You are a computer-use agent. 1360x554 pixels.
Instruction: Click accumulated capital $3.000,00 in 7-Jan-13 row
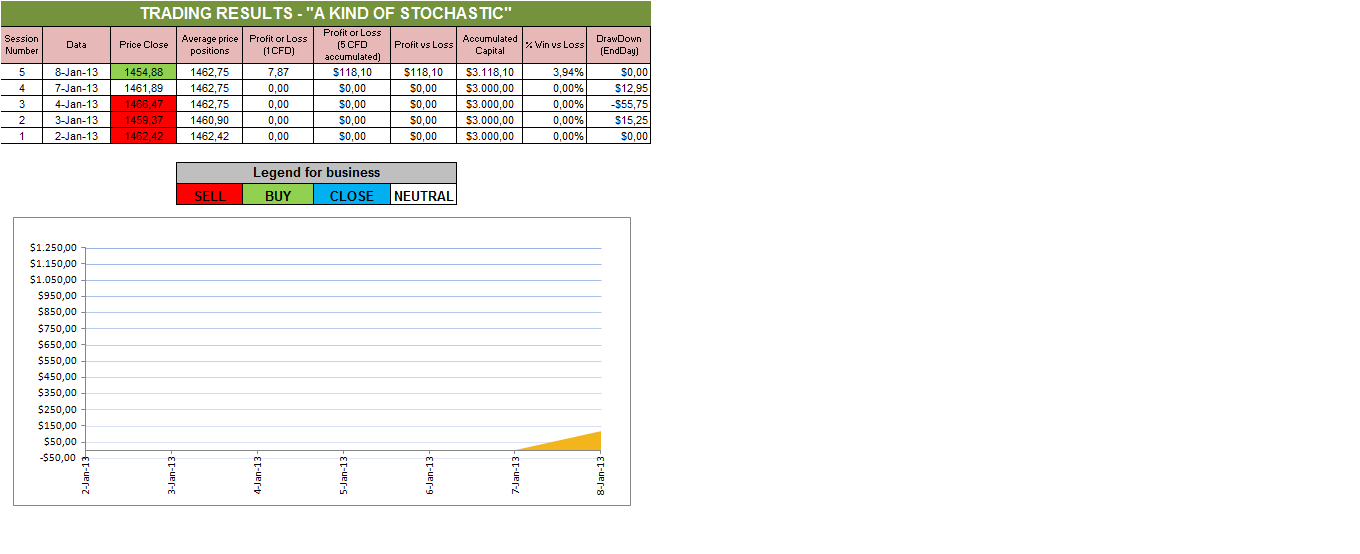click(x=489, y=88)
